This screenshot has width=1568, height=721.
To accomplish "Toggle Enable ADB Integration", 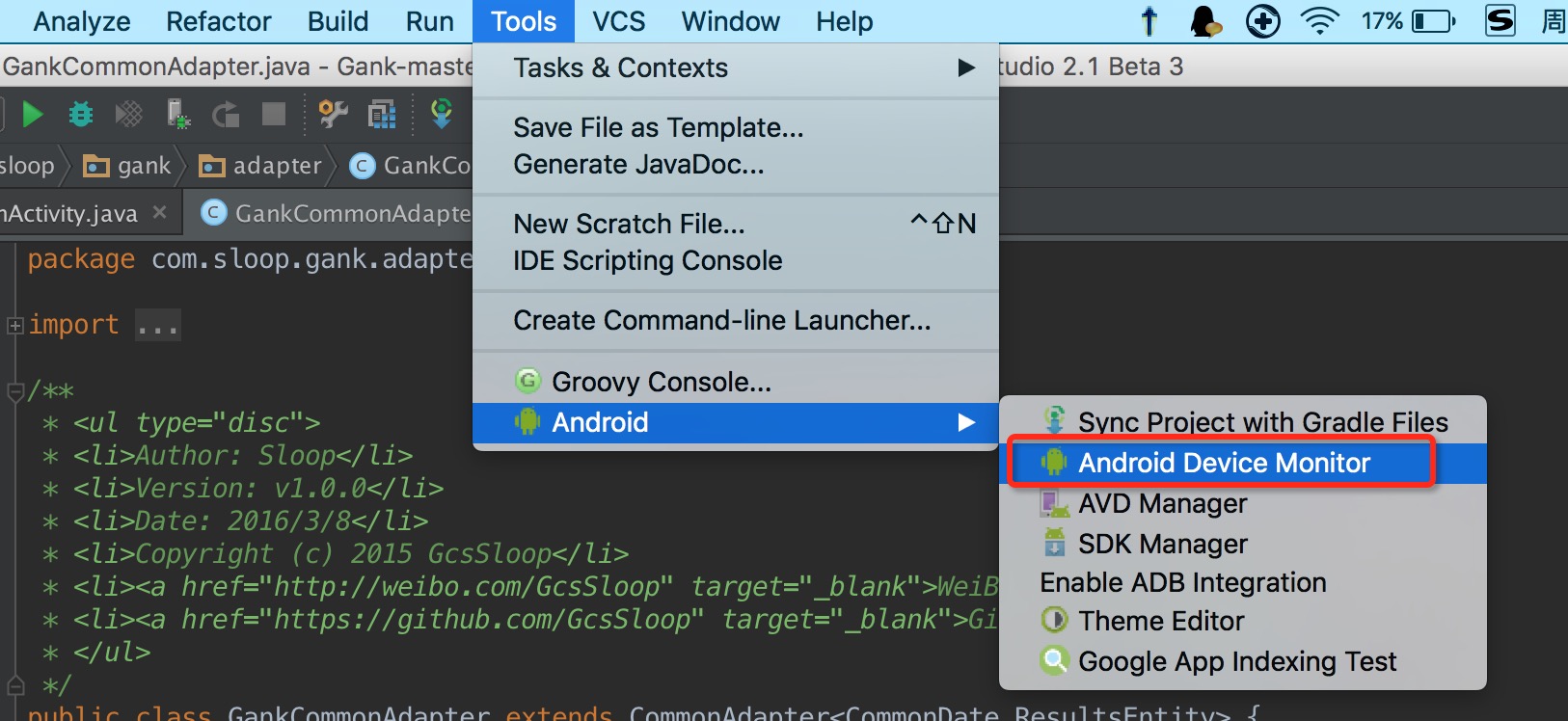I will [1243, 582].
